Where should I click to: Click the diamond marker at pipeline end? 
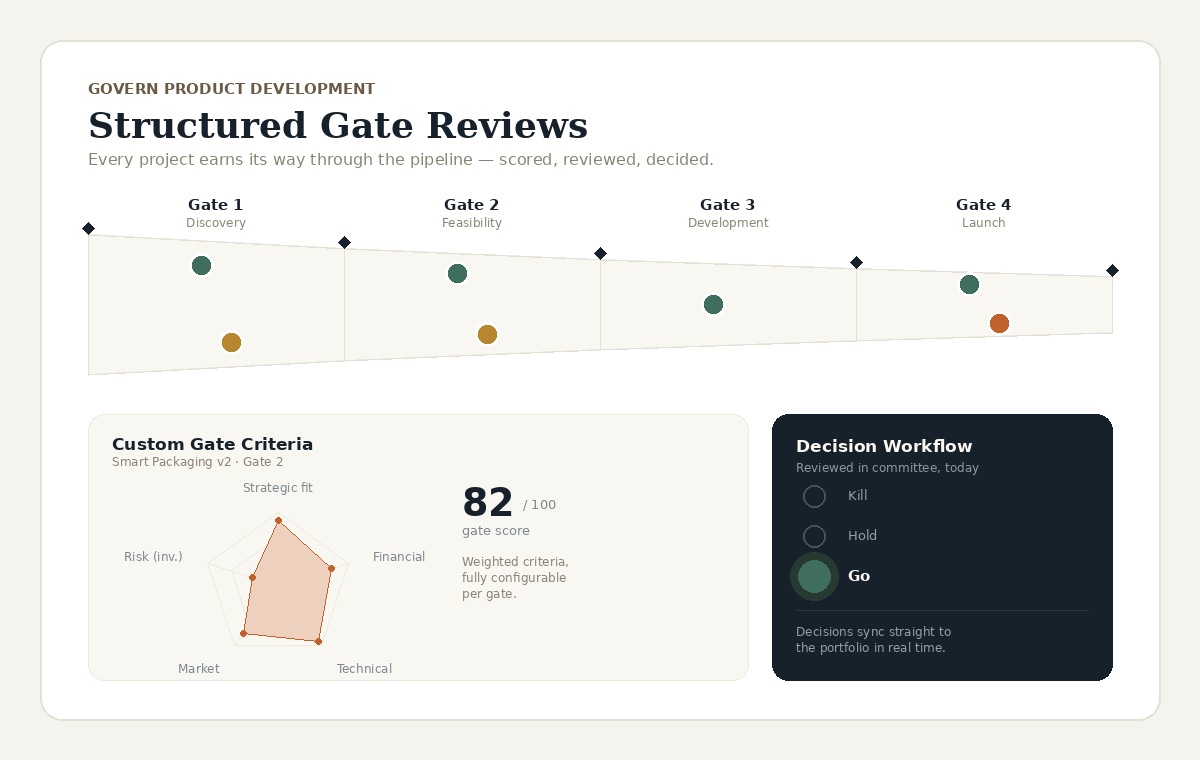[1112, 271]
